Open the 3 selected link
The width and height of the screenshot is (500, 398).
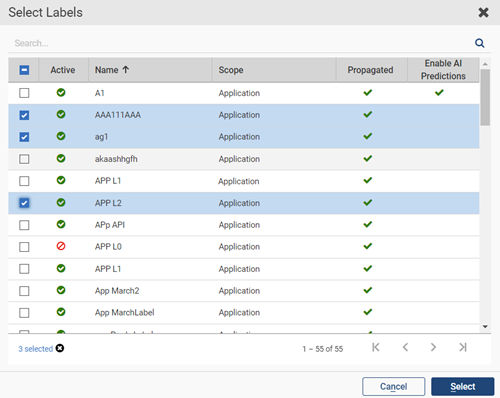point(35,349)
